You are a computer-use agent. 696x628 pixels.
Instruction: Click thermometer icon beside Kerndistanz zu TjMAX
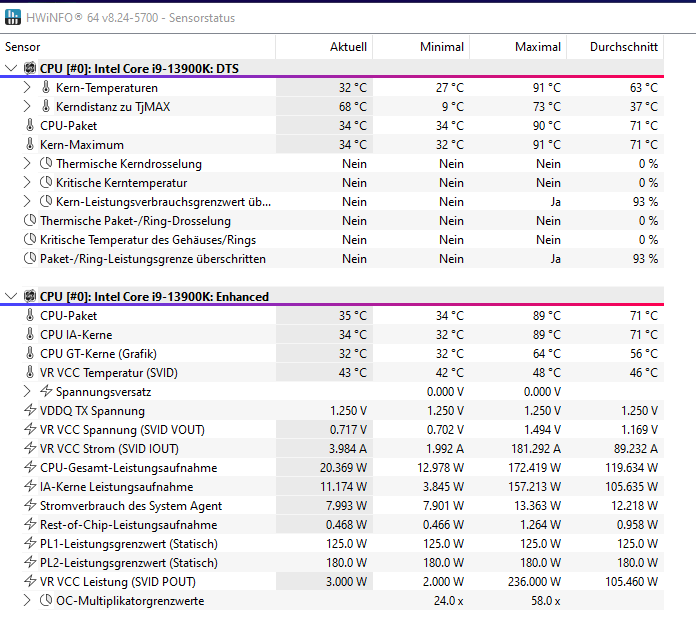click(x=46, y=106)
